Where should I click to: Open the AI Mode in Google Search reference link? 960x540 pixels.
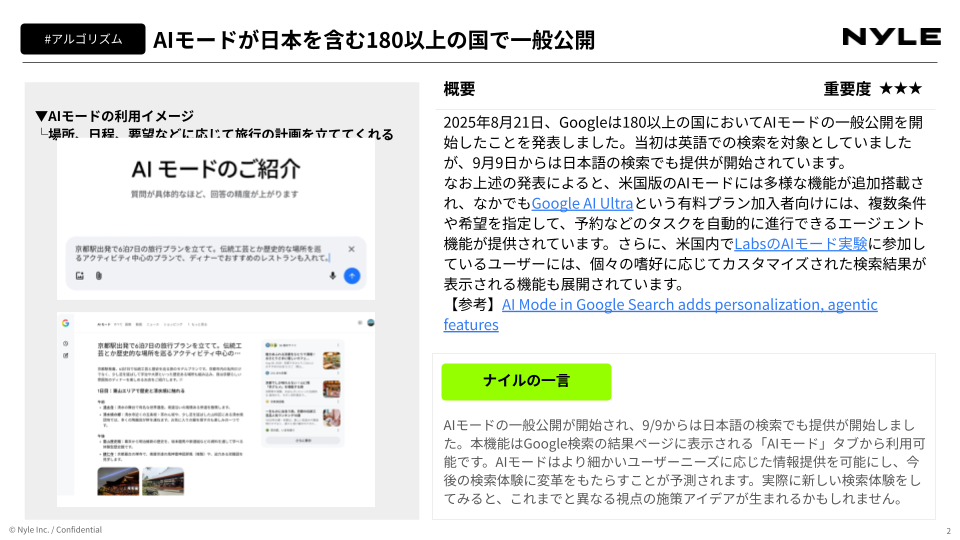[689, 304]
